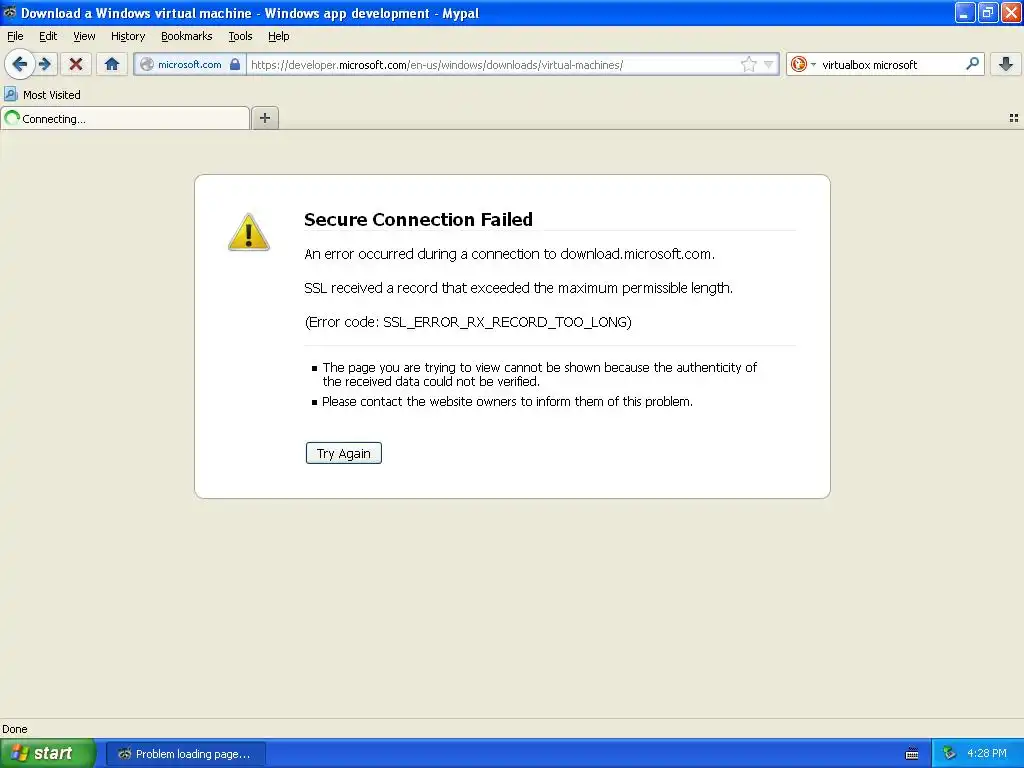The height and width of the screenshot is (768, 1024).
Task: Open the tab groups icon
Action: 1014,118
